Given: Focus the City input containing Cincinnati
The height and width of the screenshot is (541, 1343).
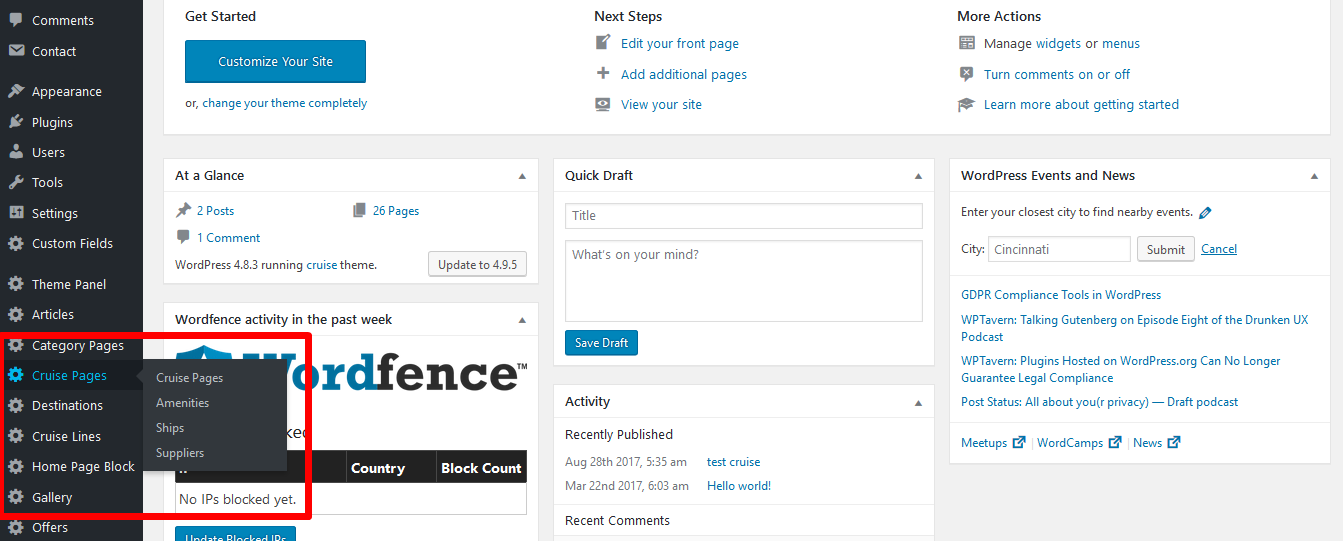Looking at the screenshot, I should click(x=1059, y=249).
